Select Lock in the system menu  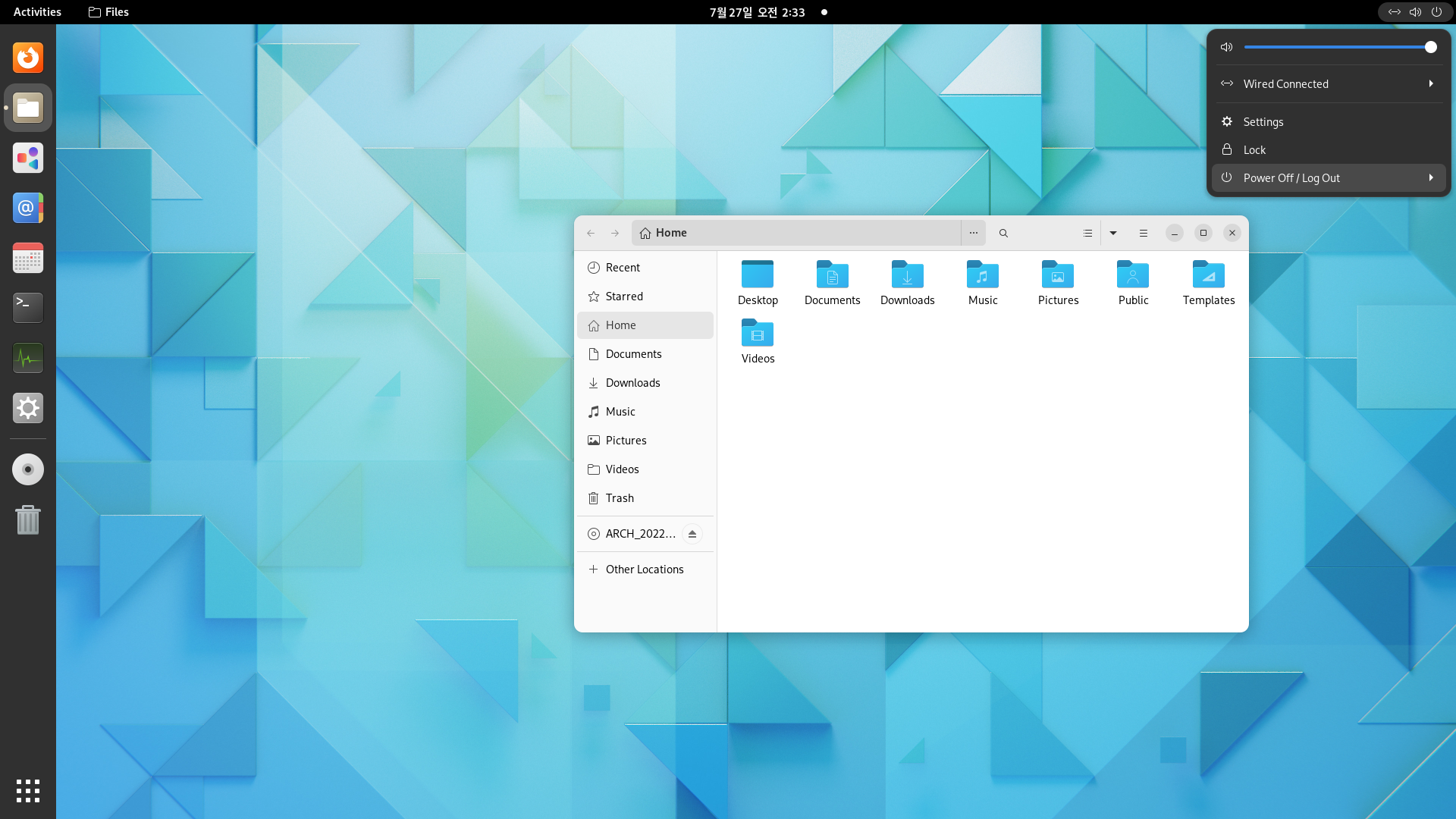1254,150
